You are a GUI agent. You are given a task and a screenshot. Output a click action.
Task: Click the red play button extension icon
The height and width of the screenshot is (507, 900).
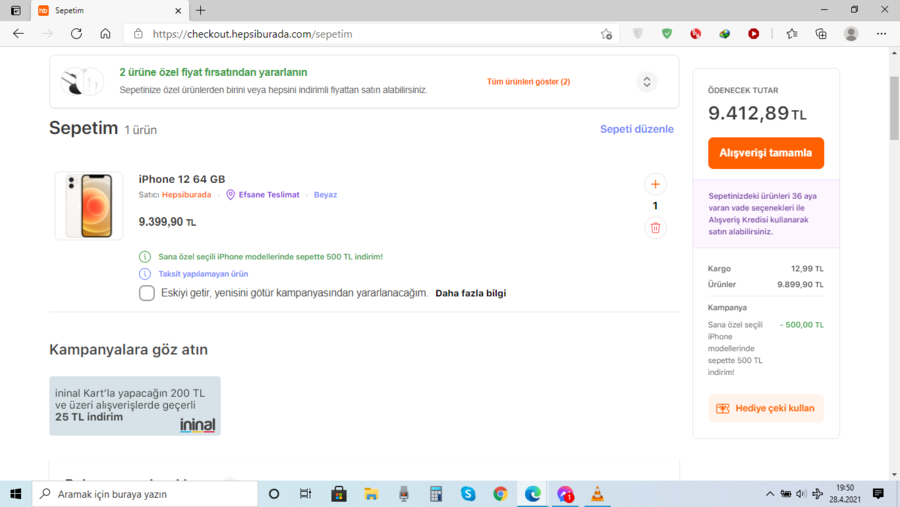[x=754, y=34]
